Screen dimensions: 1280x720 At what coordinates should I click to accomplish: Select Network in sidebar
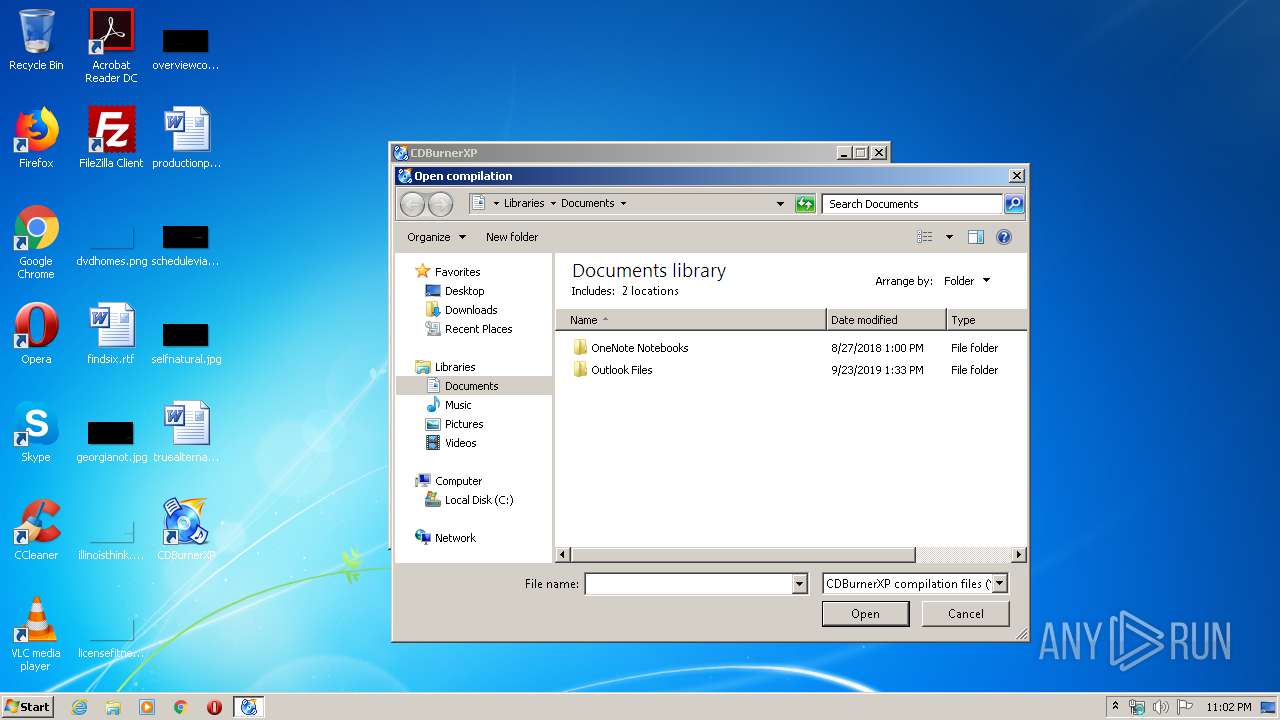pyautogui.click(x=455, y=538)
